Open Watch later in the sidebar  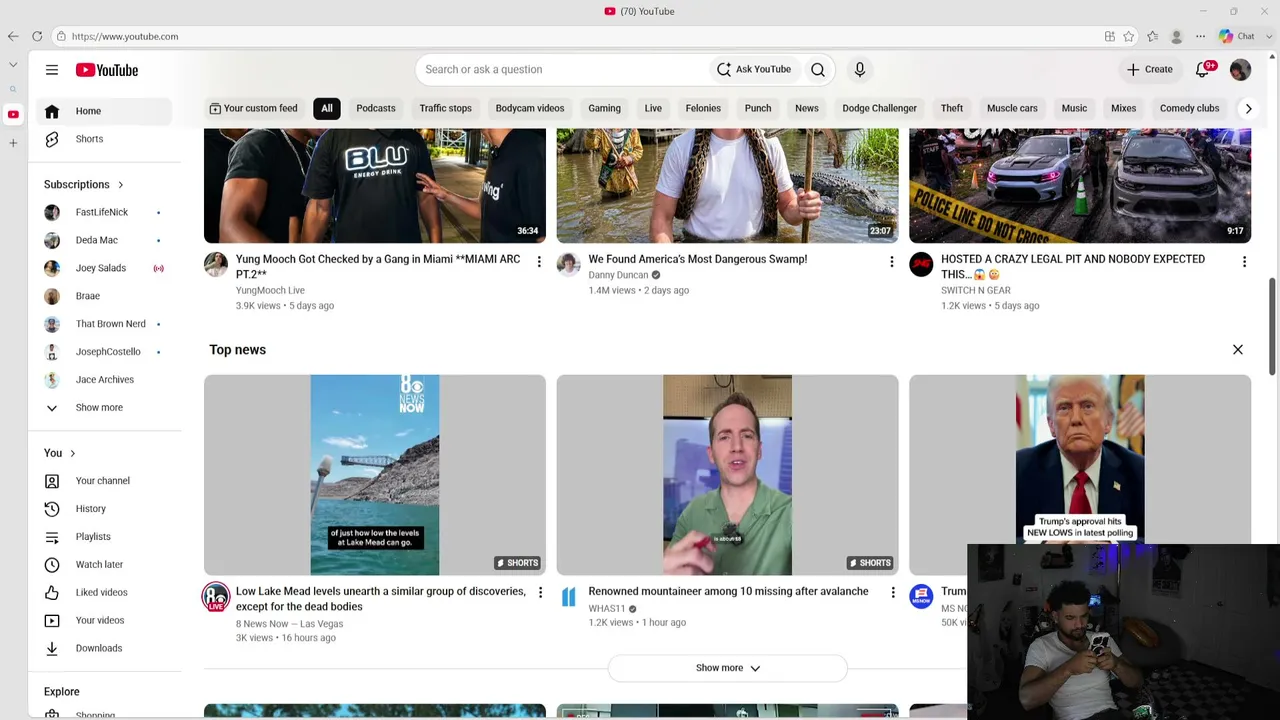click(105, 565)
